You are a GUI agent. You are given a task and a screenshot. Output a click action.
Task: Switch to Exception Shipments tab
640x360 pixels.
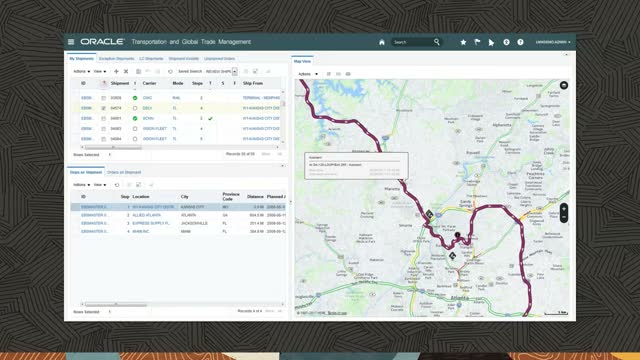[116, 59]
